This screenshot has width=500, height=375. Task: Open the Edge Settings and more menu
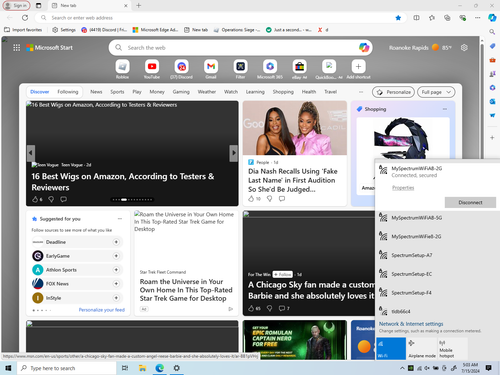(x=478, y=18)
